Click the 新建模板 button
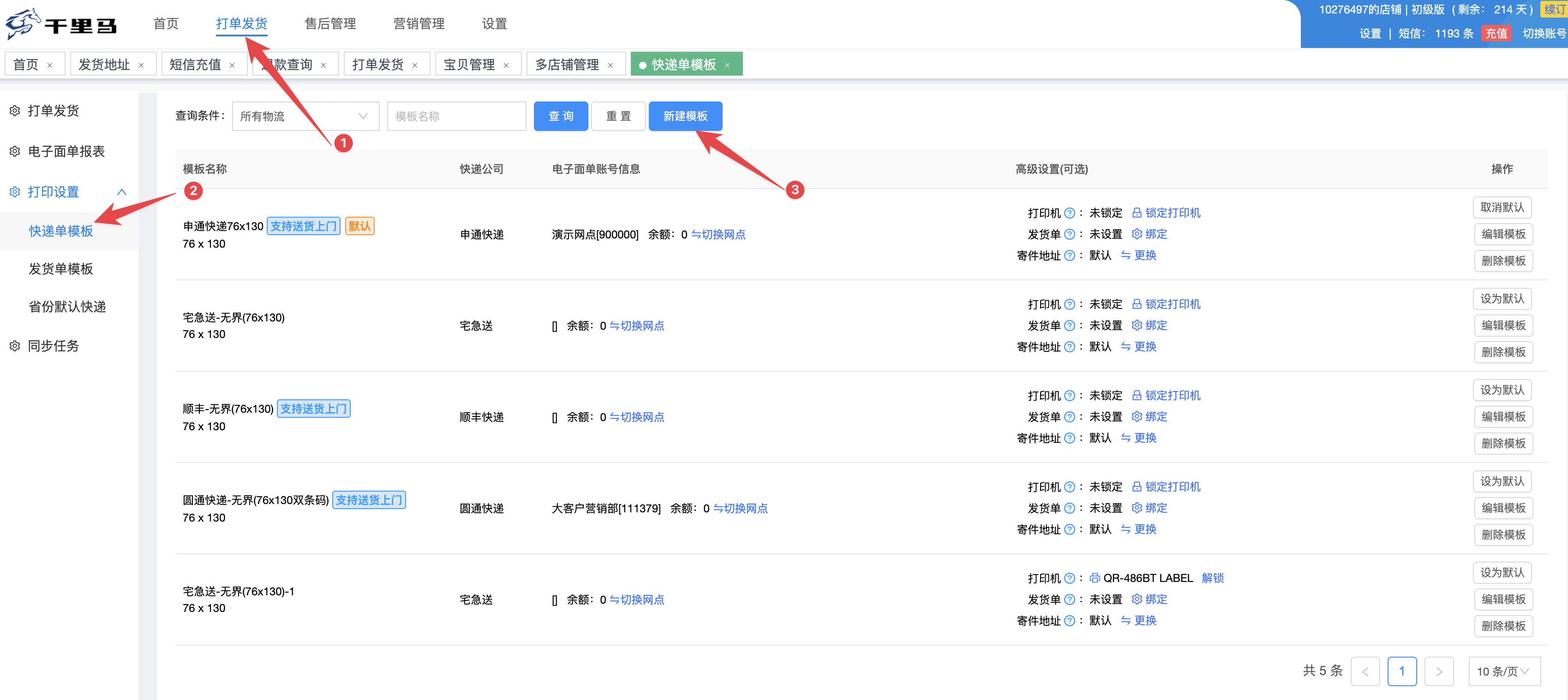The image size is (1568, 700). [x=685, y=116]
